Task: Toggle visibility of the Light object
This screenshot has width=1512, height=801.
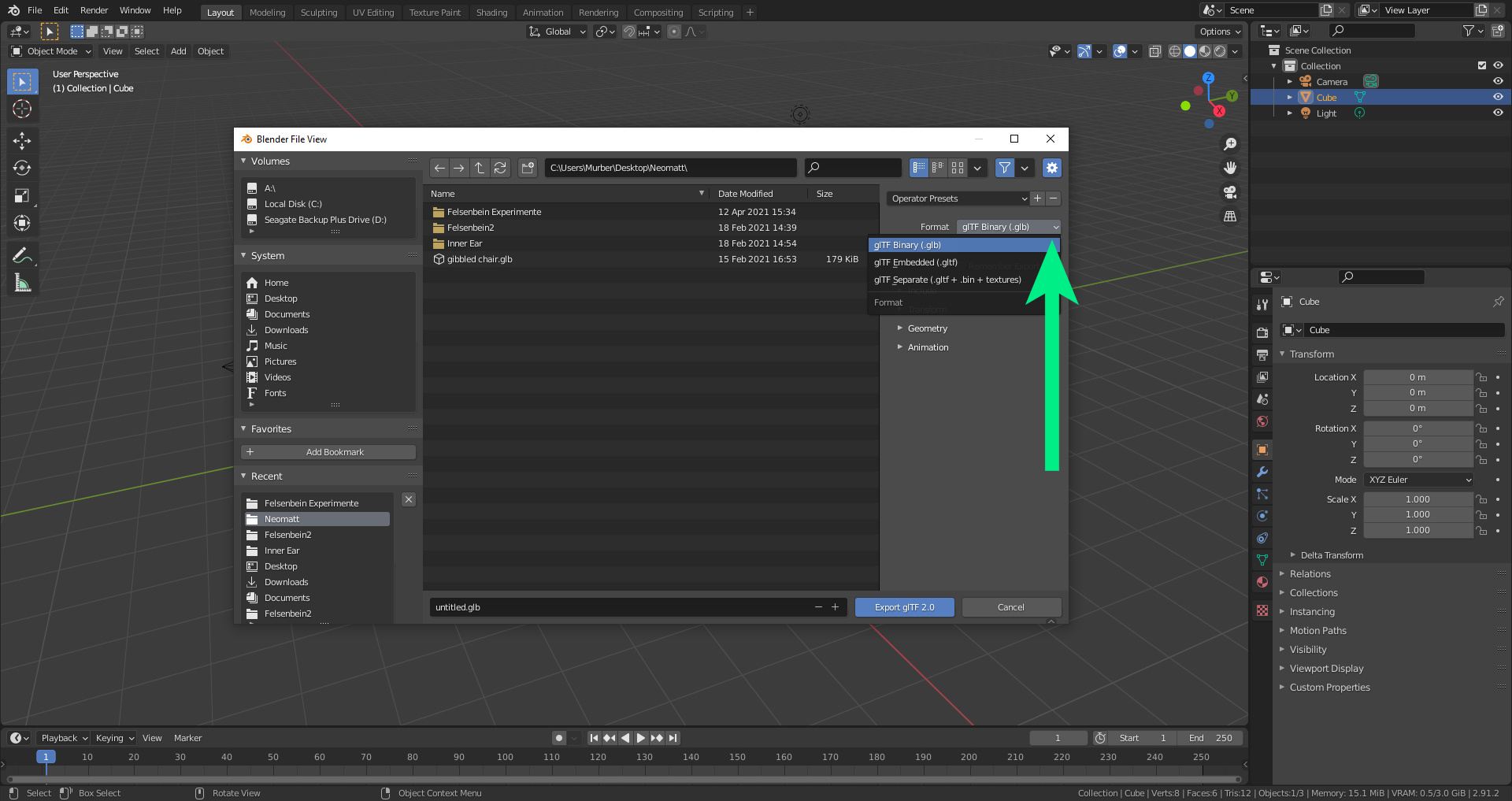Action: tap(1498, 113)
